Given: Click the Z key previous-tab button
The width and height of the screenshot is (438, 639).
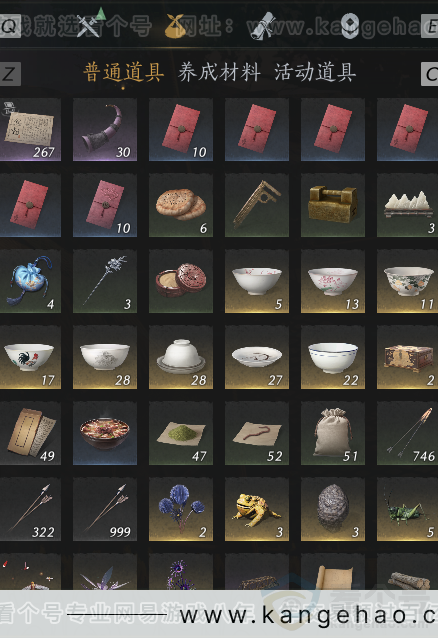Looking at the screenshot, I should pyautogui.click(x=10, y=74).
